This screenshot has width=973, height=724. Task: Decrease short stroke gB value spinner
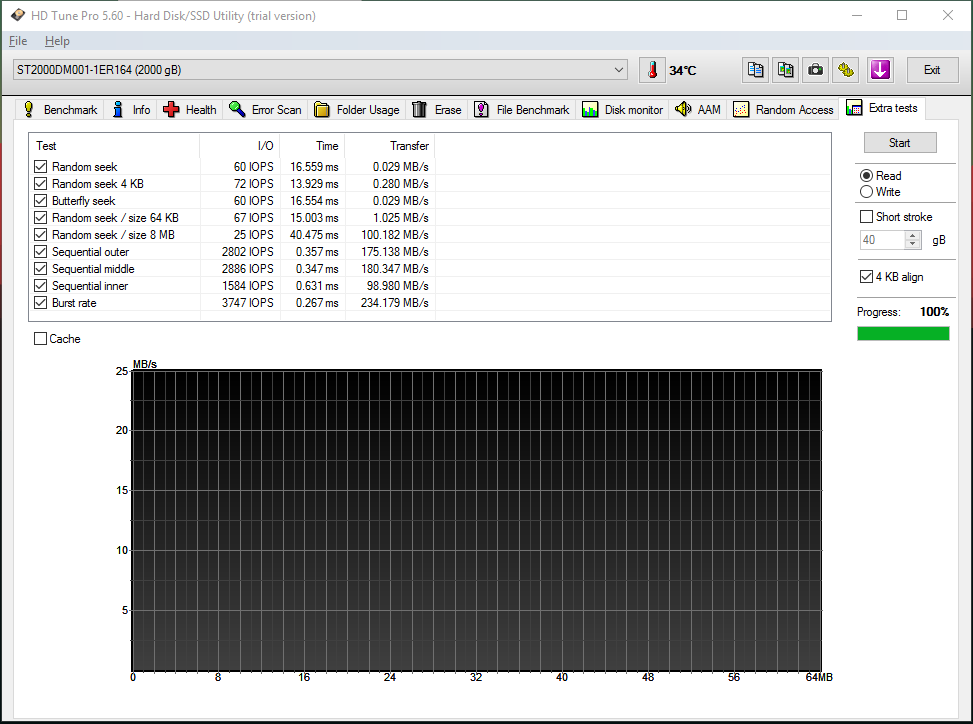click(912, 244)
